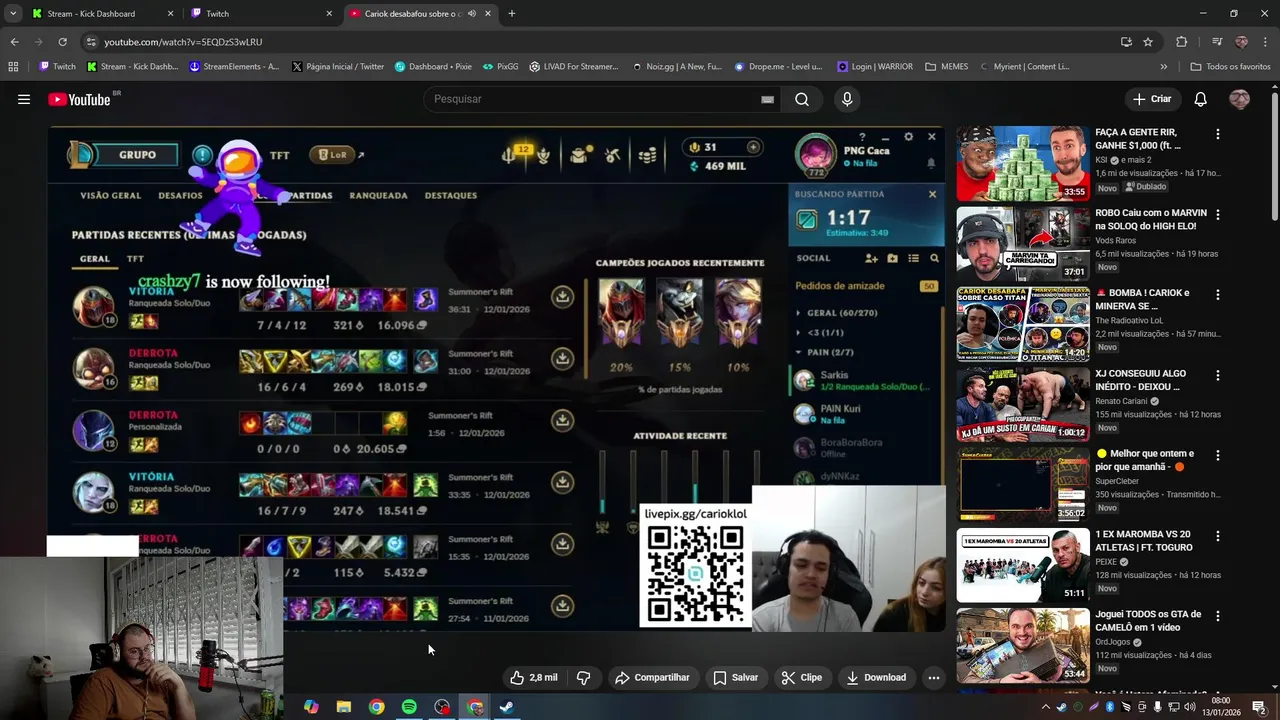The height and width of the screenshot is (720, 1280).
Task: Open the YouTube guide hamburger menu
Action: pos(24,99)
